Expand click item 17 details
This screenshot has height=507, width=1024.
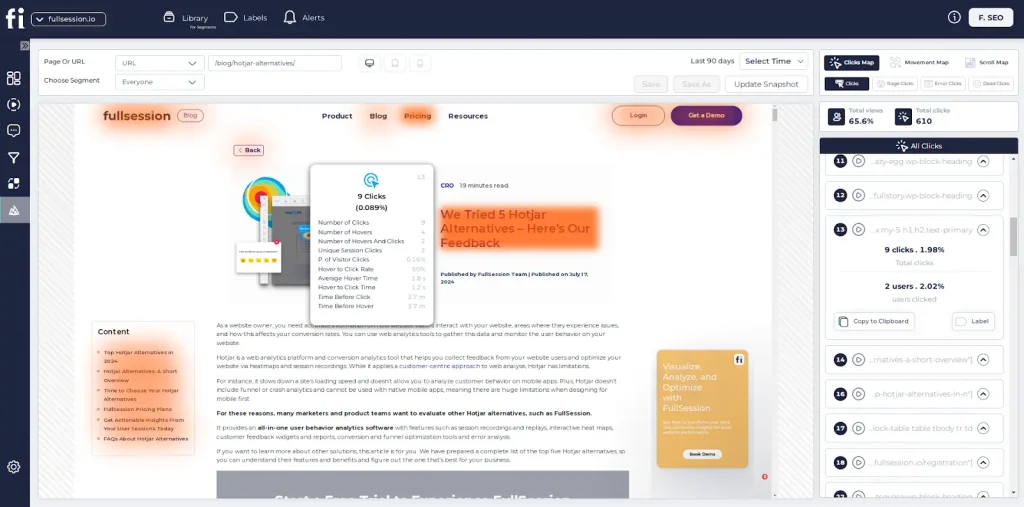[983, 429]
